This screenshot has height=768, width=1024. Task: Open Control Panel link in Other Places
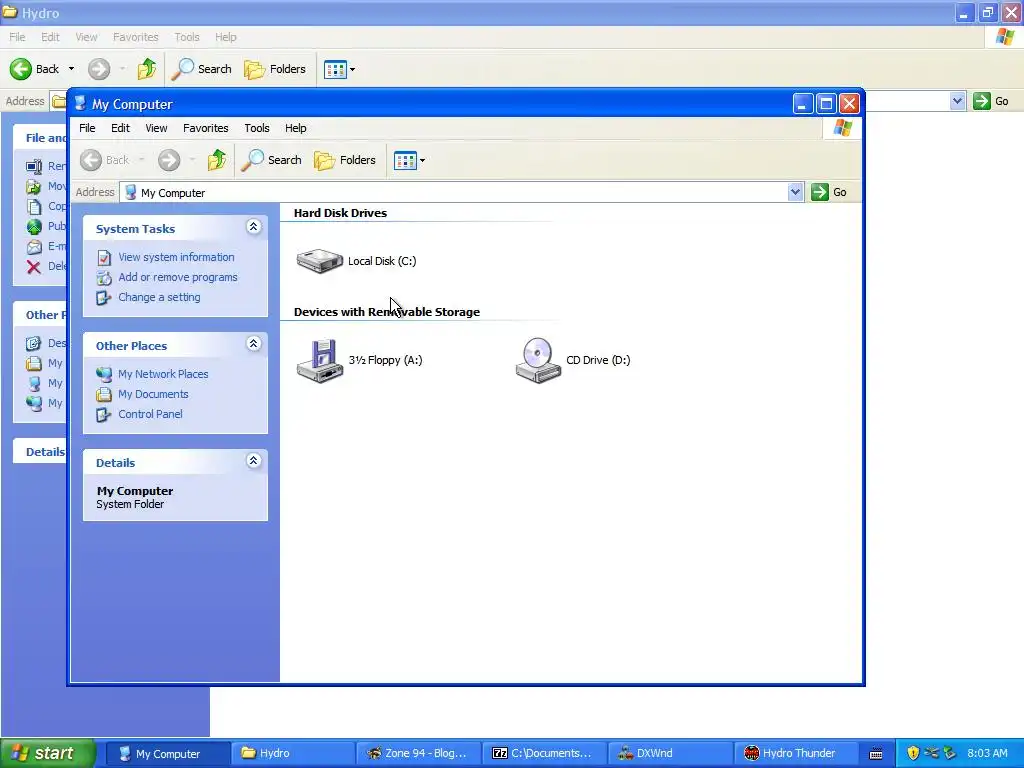pos(150,414)
